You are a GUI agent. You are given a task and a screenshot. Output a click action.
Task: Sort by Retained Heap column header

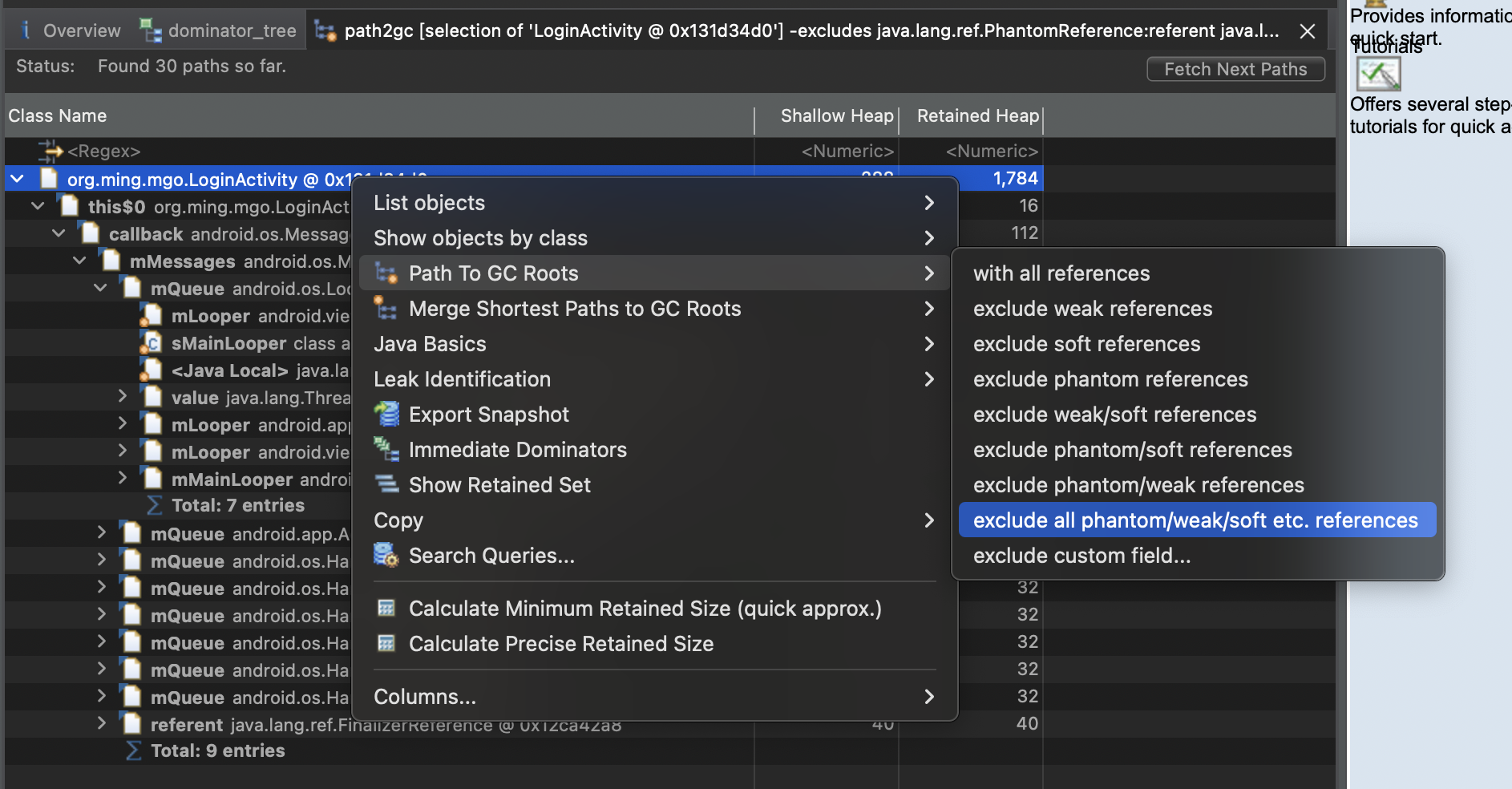pyautogui.click(x=976, y=116)
